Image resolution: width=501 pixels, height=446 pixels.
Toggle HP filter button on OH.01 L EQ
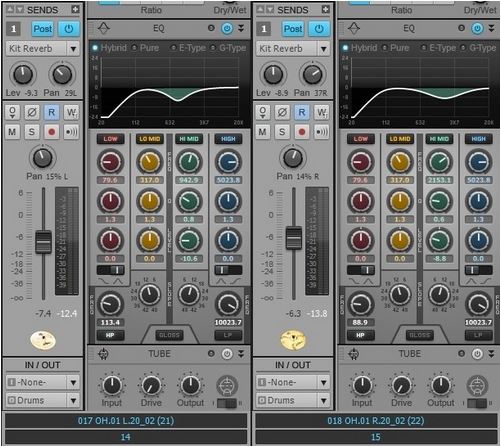tap(110, 335)
